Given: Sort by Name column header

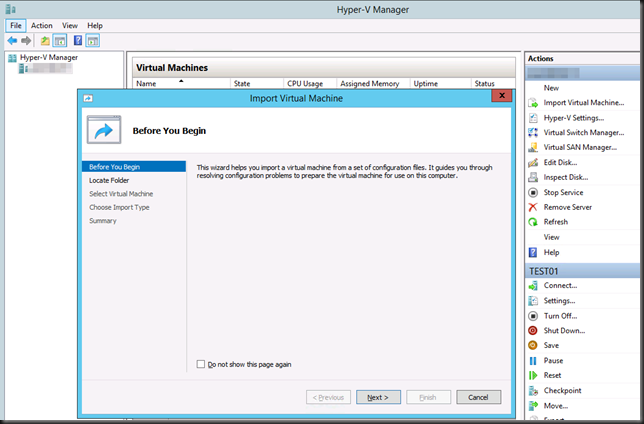Looking at the screenshot, I should (181, 83).
